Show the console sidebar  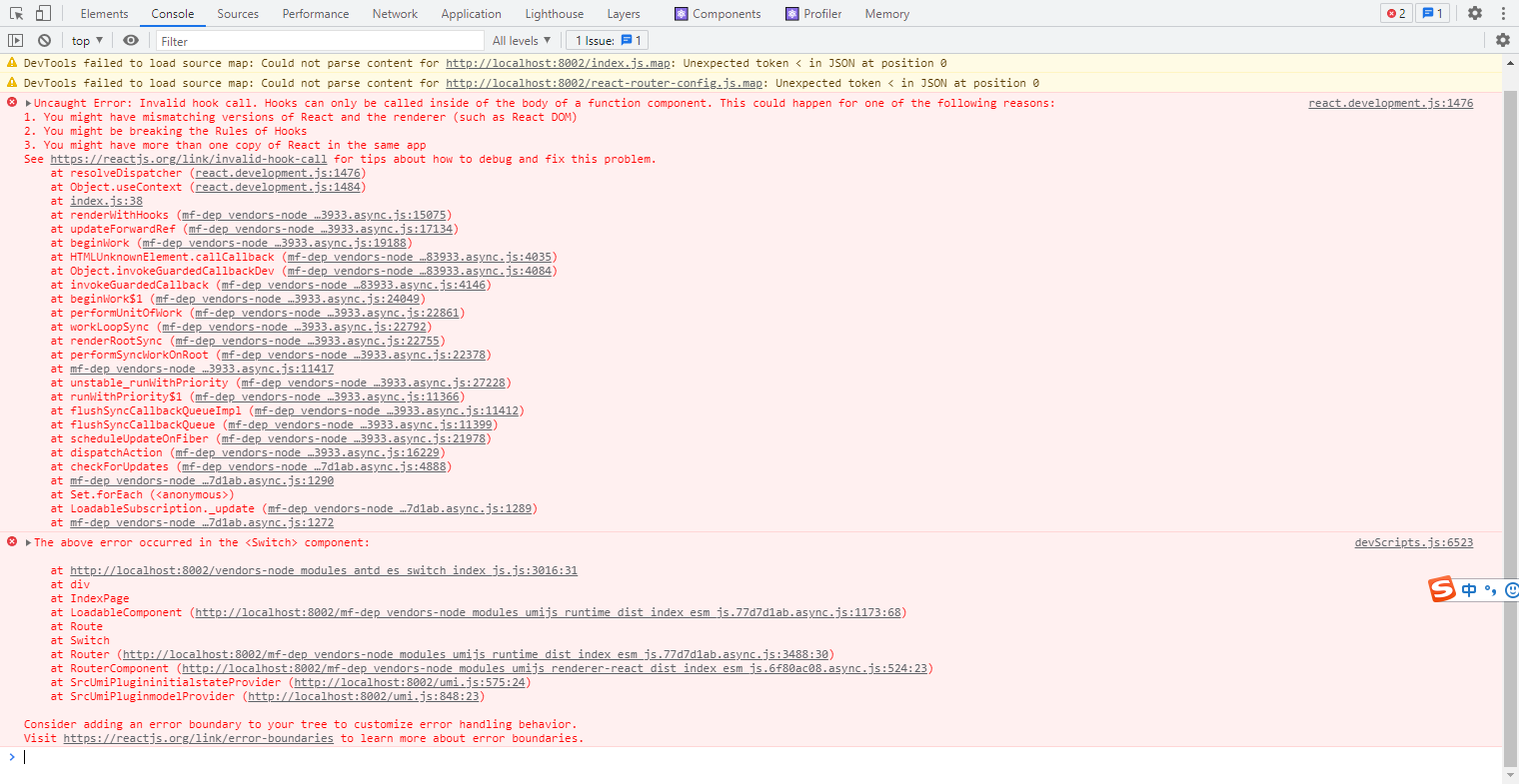pyautogui.click(x=14, y=39)
